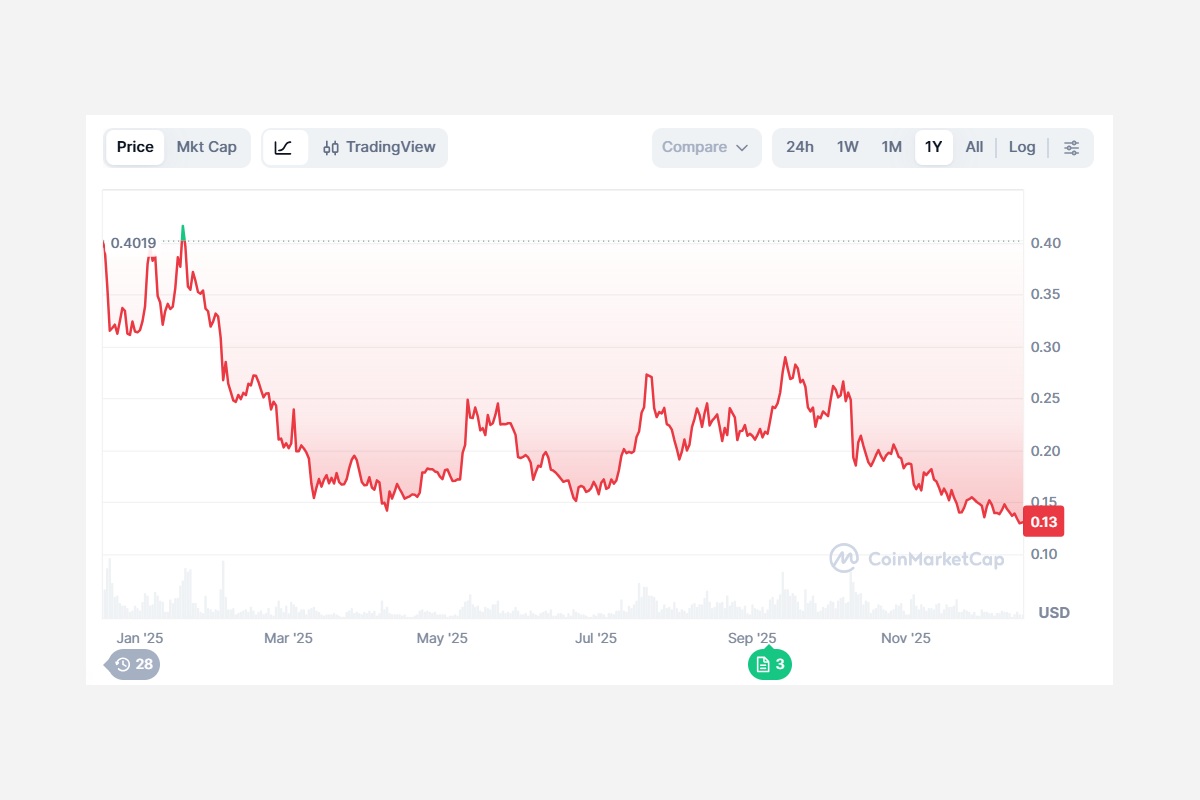This screenshot has width=1200, height=800.
Task: Switch to line chart view icon
Action: click(x=284, y=148)
